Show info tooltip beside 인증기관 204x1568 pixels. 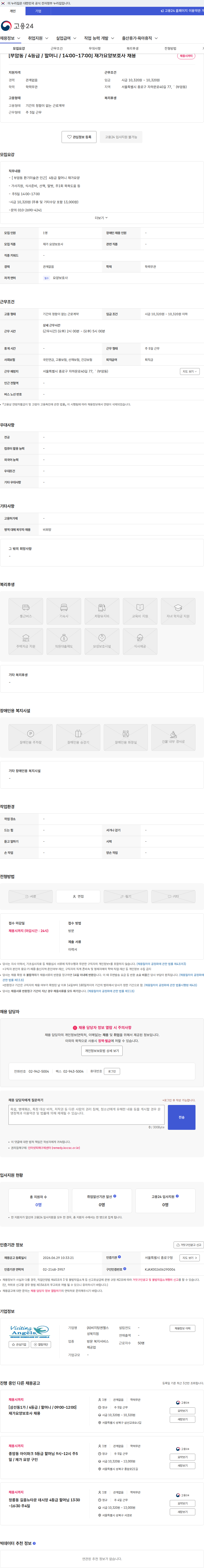119,1257
